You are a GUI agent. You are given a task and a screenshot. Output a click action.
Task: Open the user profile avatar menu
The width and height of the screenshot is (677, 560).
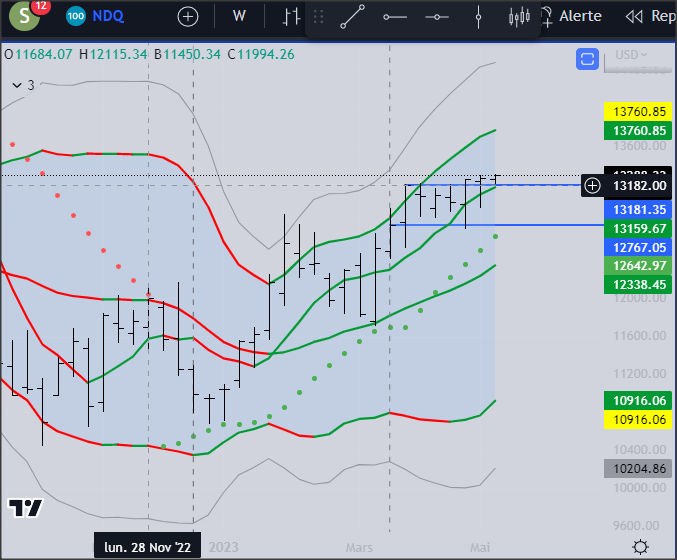click(x=25, y=16)
